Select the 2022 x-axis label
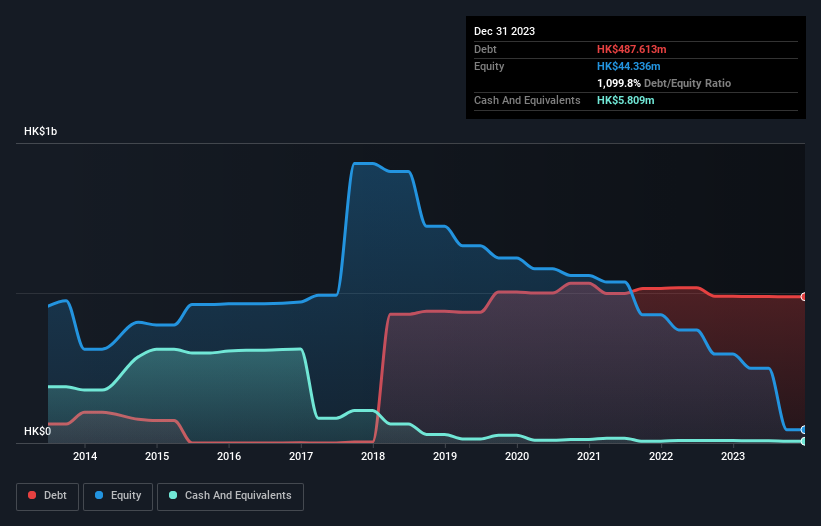Viewport: 821px width, 526px height. pyautogui.click(x=661, y=456)
